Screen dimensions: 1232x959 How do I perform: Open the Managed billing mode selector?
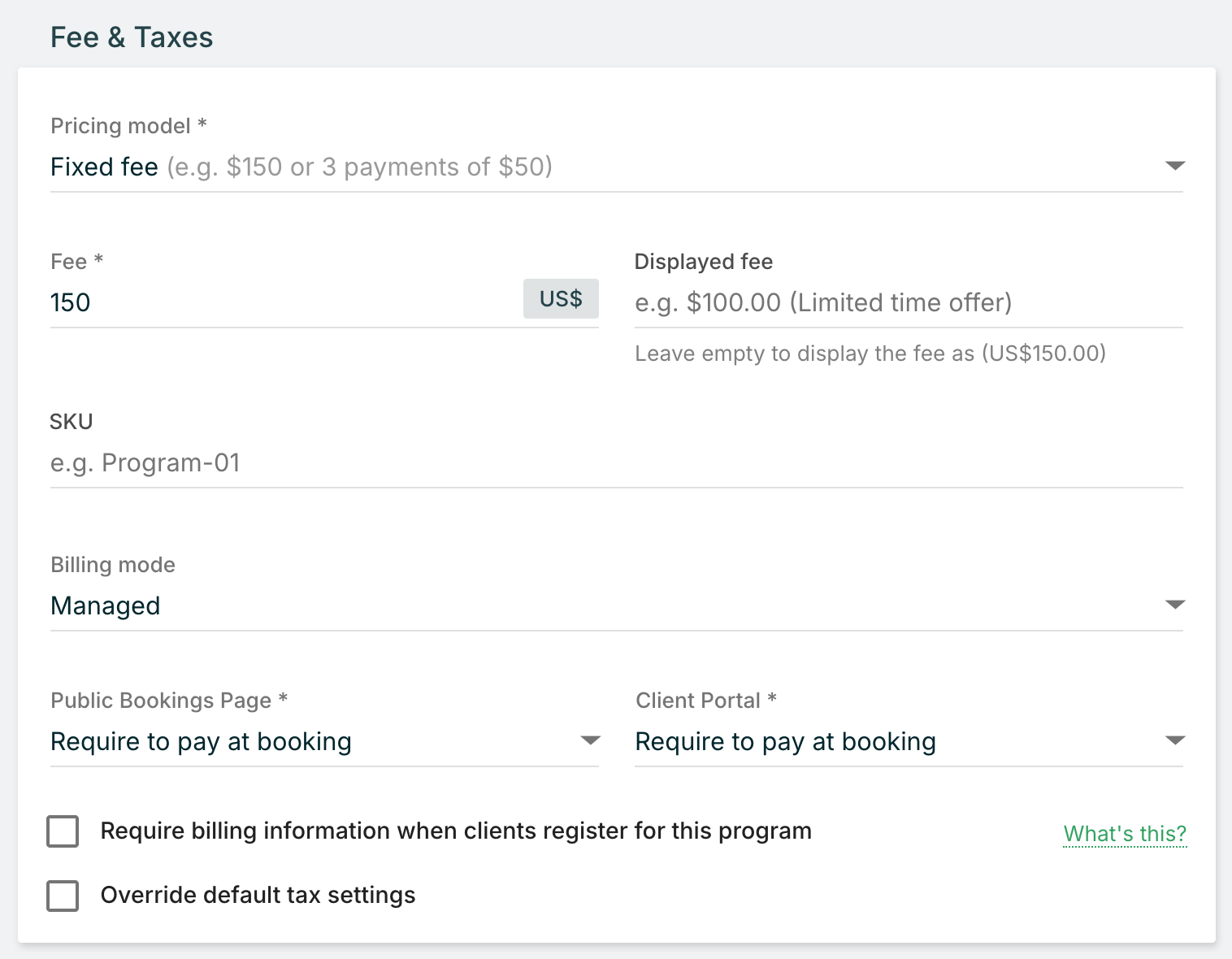pyautogui.click(x=106, y=606)
